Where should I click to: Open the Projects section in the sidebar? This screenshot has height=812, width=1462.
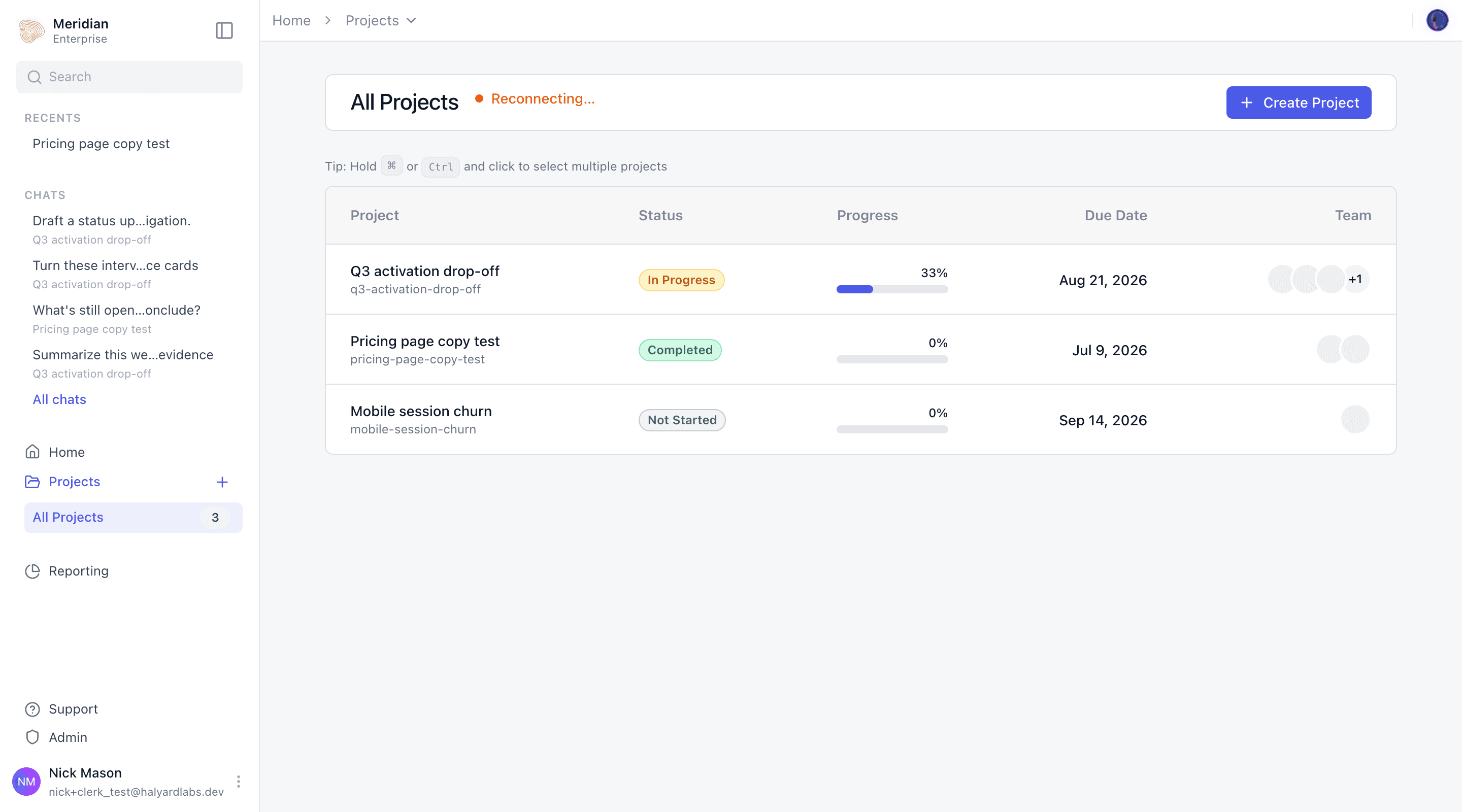tap(74, 481)
